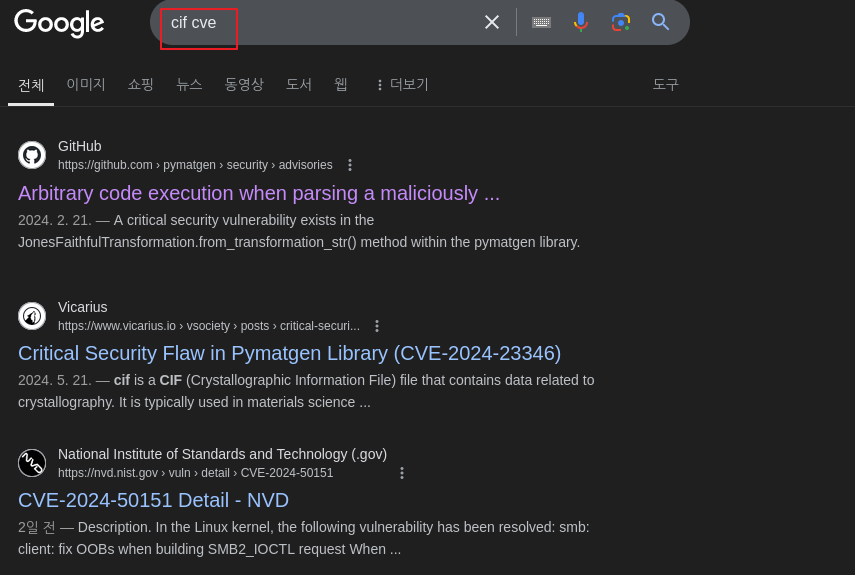Click the 'GitHub' site name text
Screen dimensions: 855x575
(80, 146)
